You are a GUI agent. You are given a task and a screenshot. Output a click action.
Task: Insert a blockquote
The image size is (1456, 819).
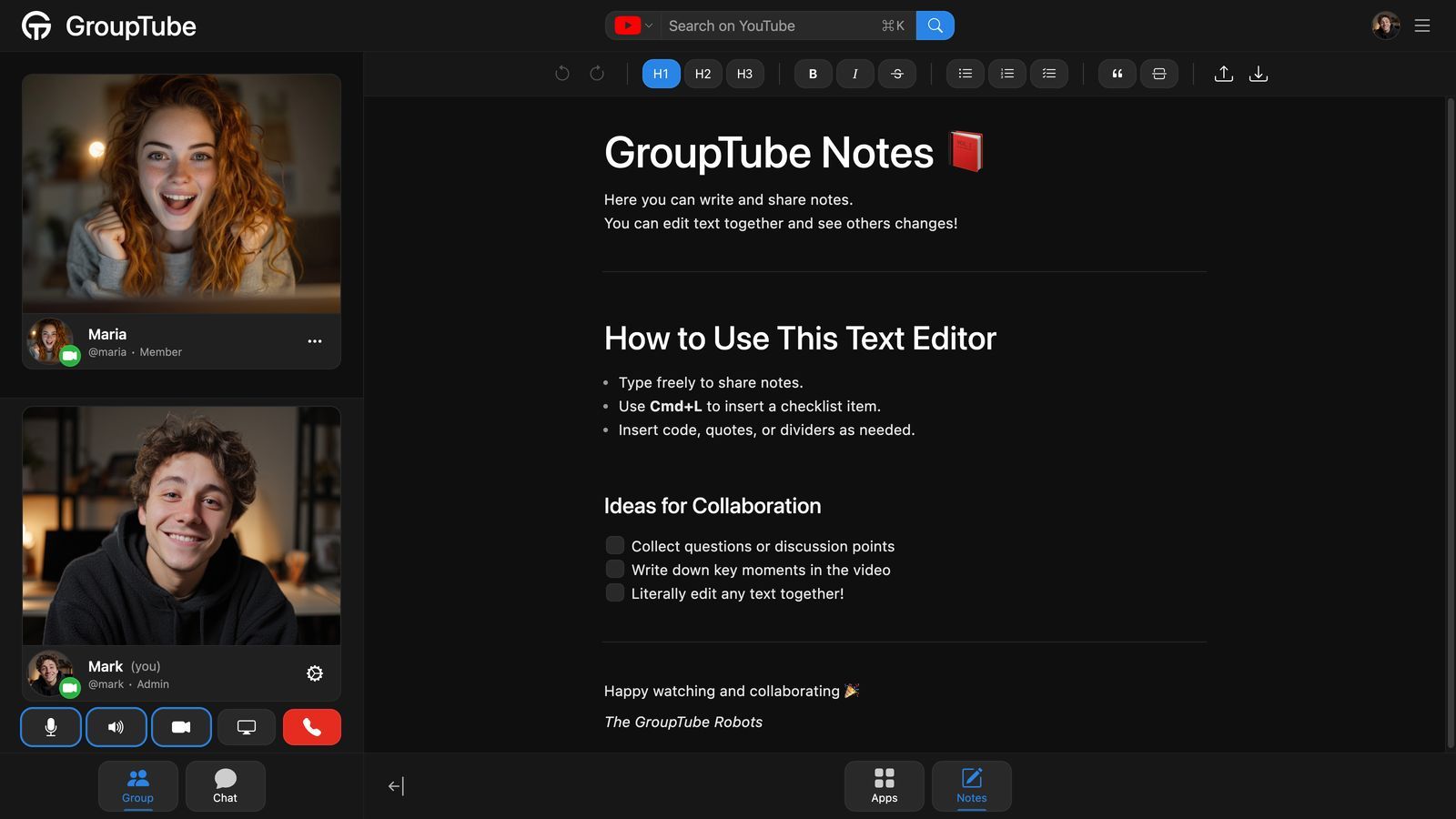[x=1117, y=74]
